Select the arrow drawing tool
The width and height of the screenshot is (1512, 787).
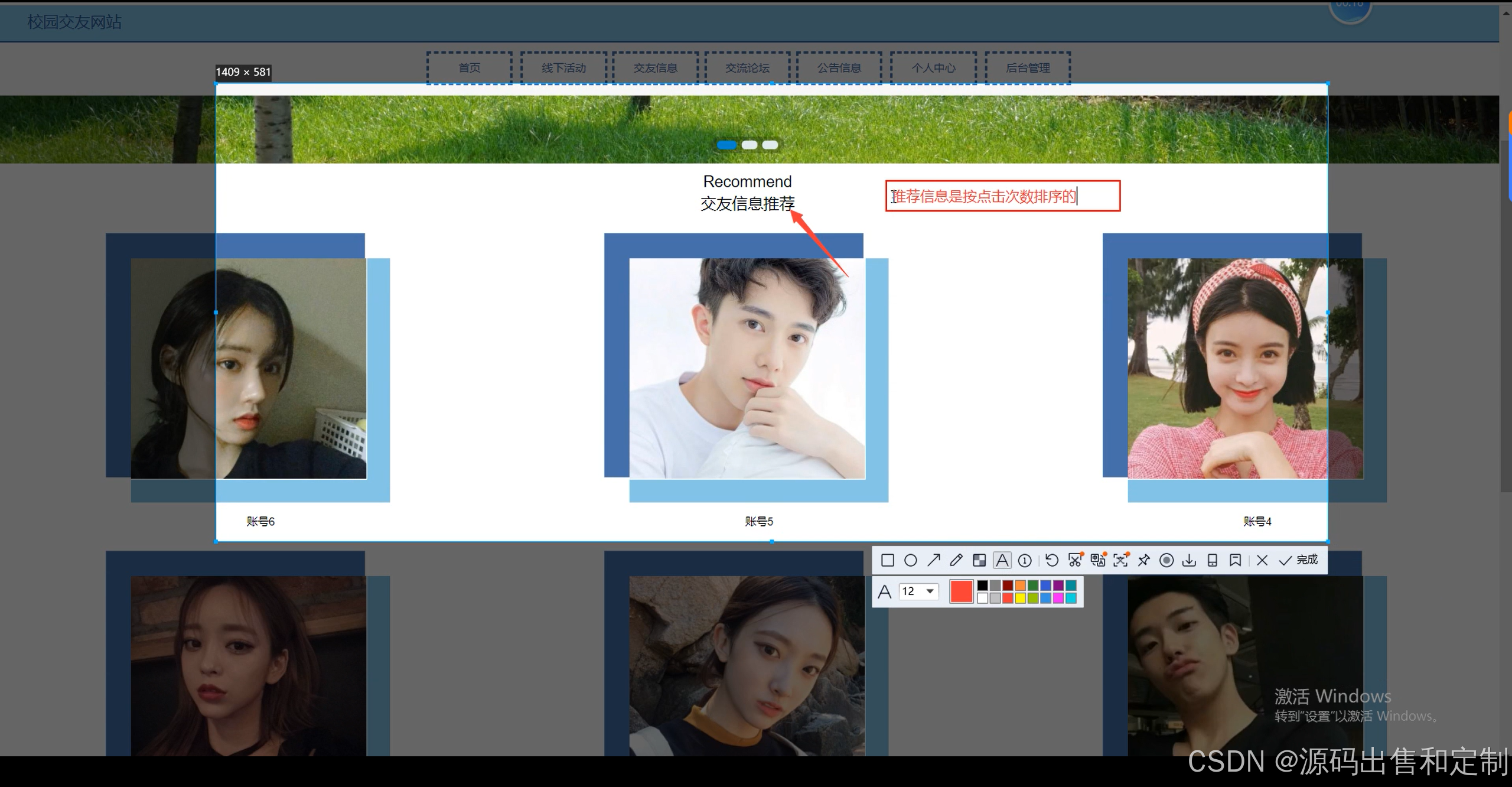pos(933,560)
